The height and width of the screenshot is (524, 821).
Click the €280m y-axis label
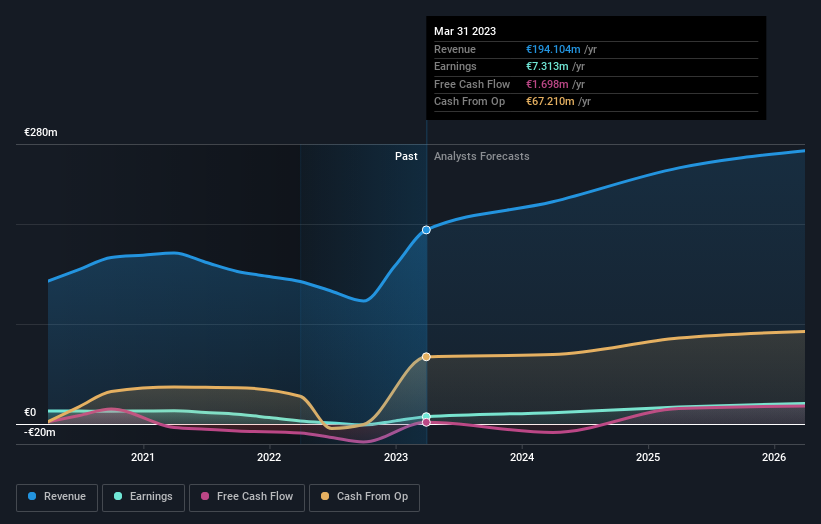[41, 132]
